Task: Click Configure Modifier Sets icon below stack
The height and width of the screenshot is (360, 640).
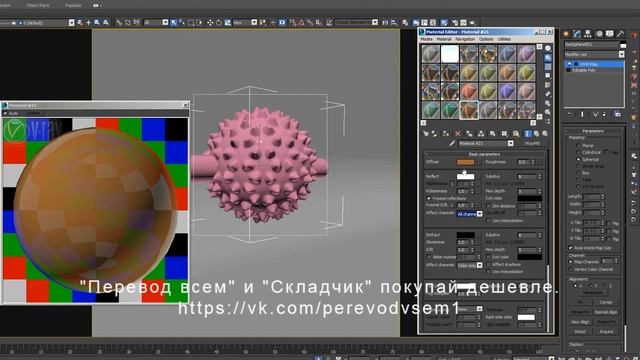Action: click(x=618, y=115)
